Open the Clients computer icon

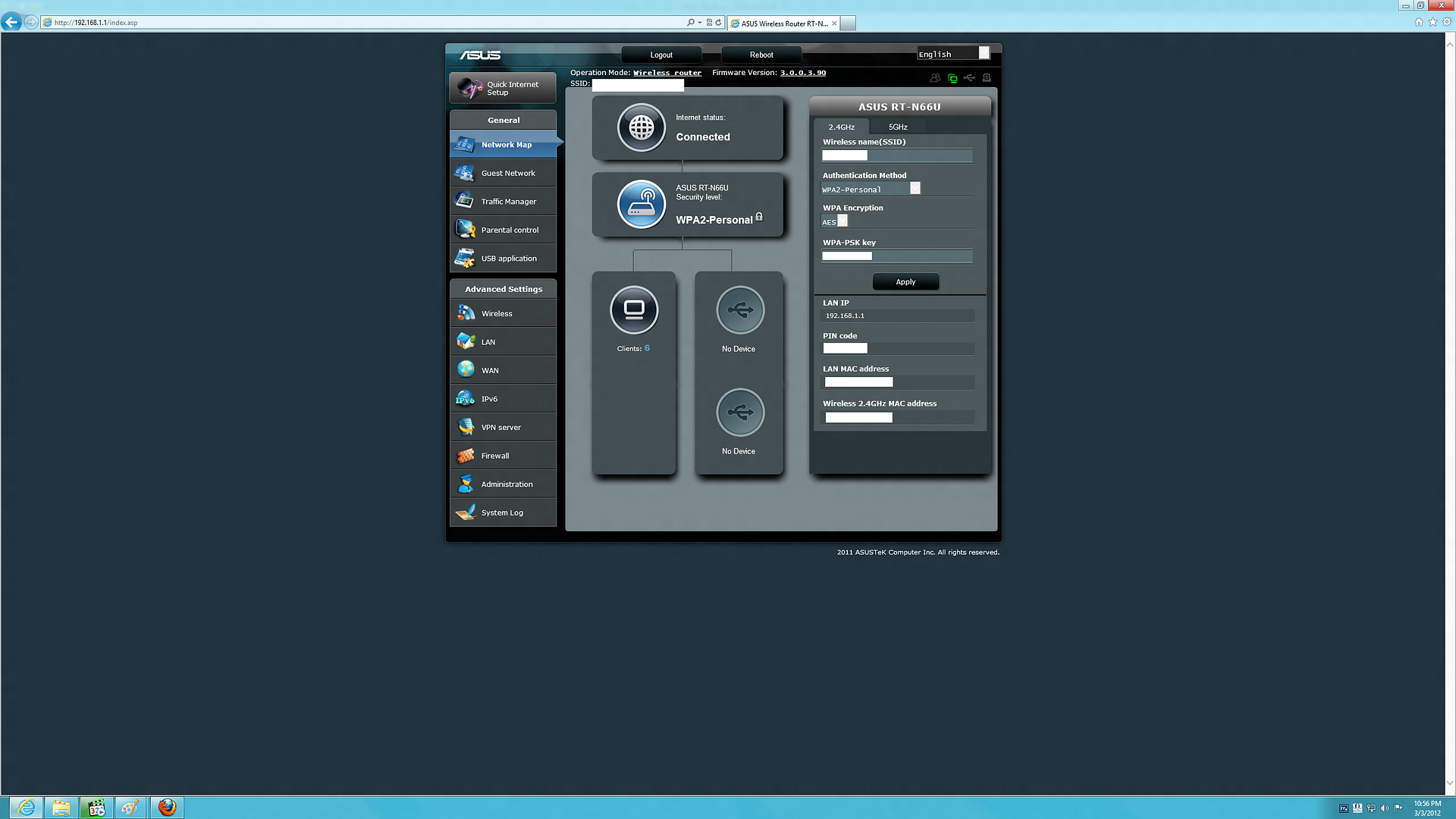pyautogui.click(x=634, y=309)
